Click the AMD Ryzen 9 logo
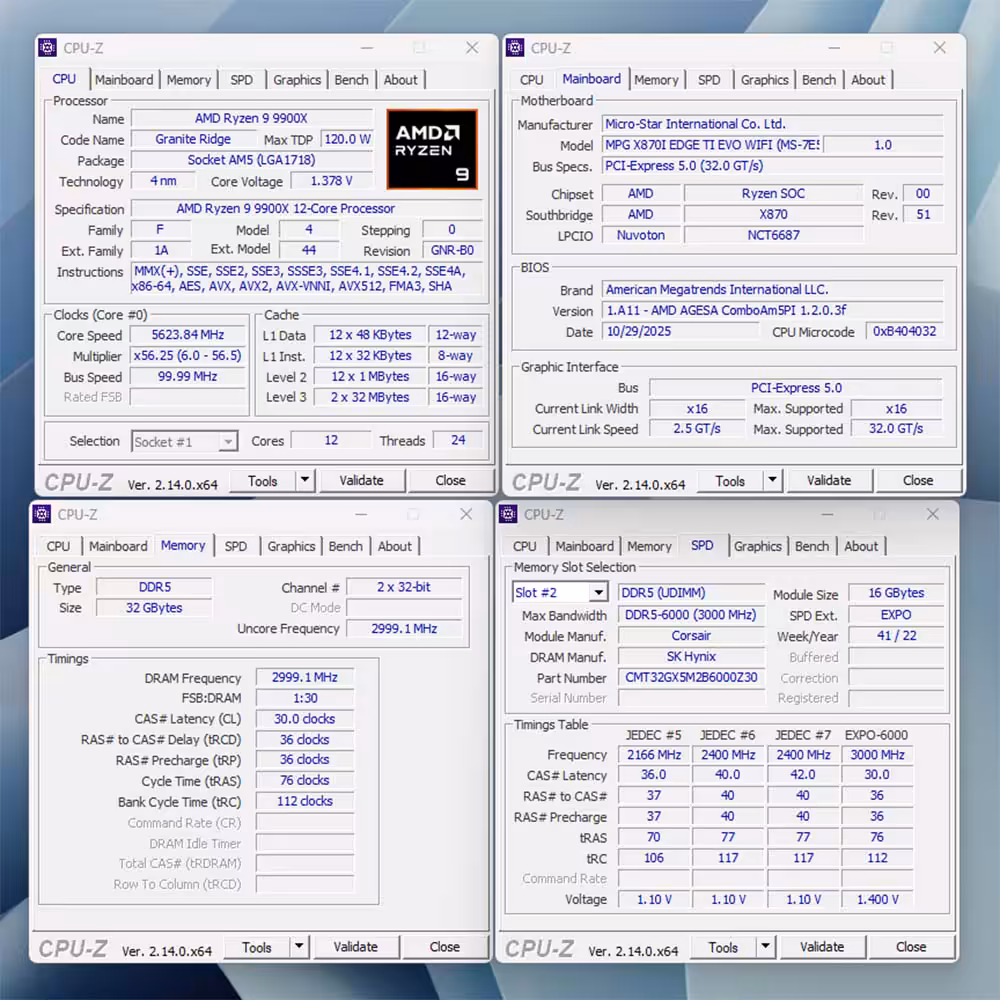This screenshot has height=1000, width=1000. click(432, 148)
